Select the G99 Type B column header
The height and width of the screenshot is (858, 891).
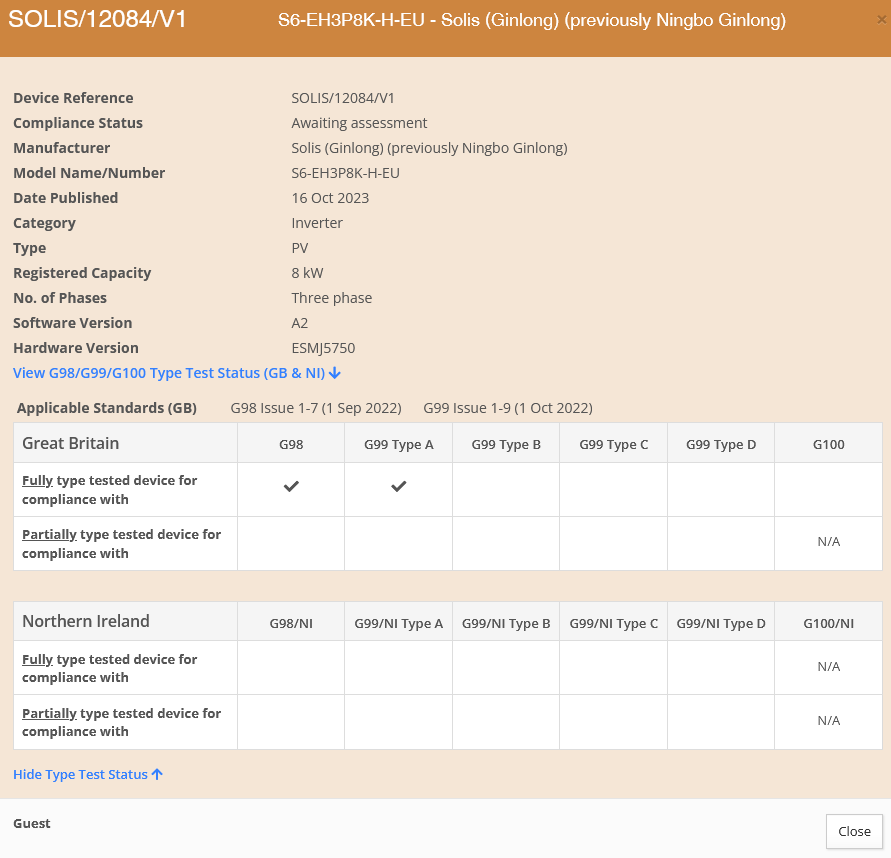506,444
